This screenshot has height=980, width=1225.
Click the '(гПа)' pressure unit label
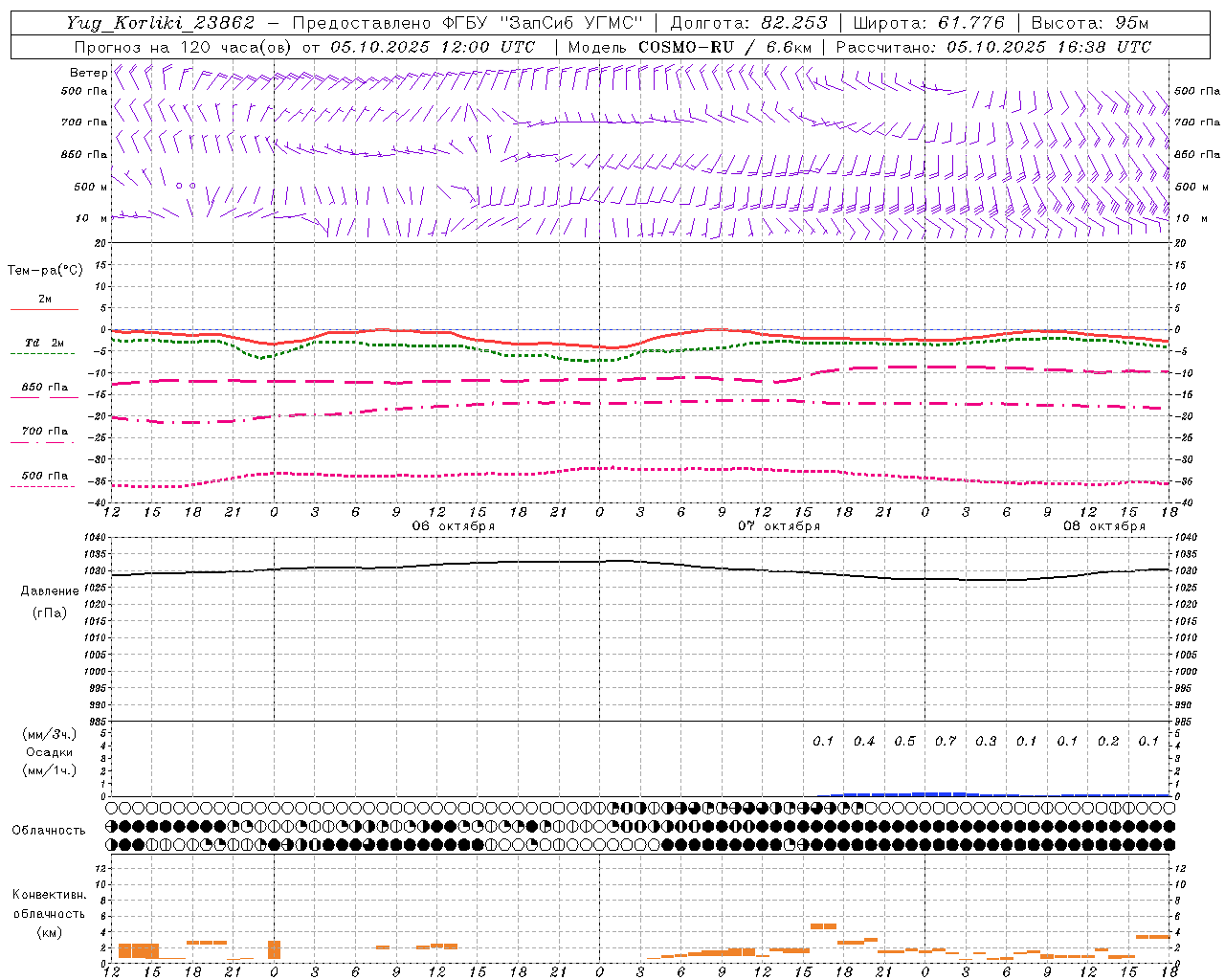50,612
